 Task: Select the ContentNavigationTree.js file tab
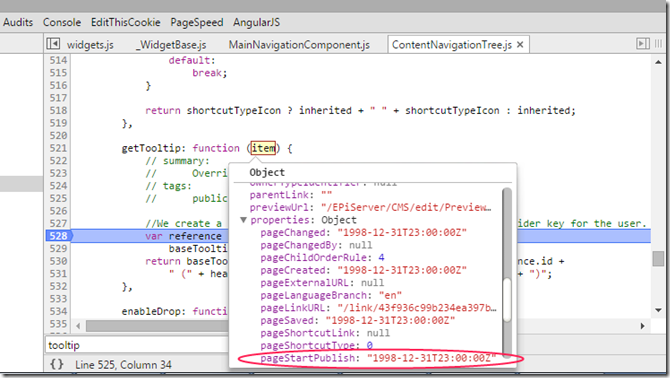pyautogui.click(x=452, y=45)
